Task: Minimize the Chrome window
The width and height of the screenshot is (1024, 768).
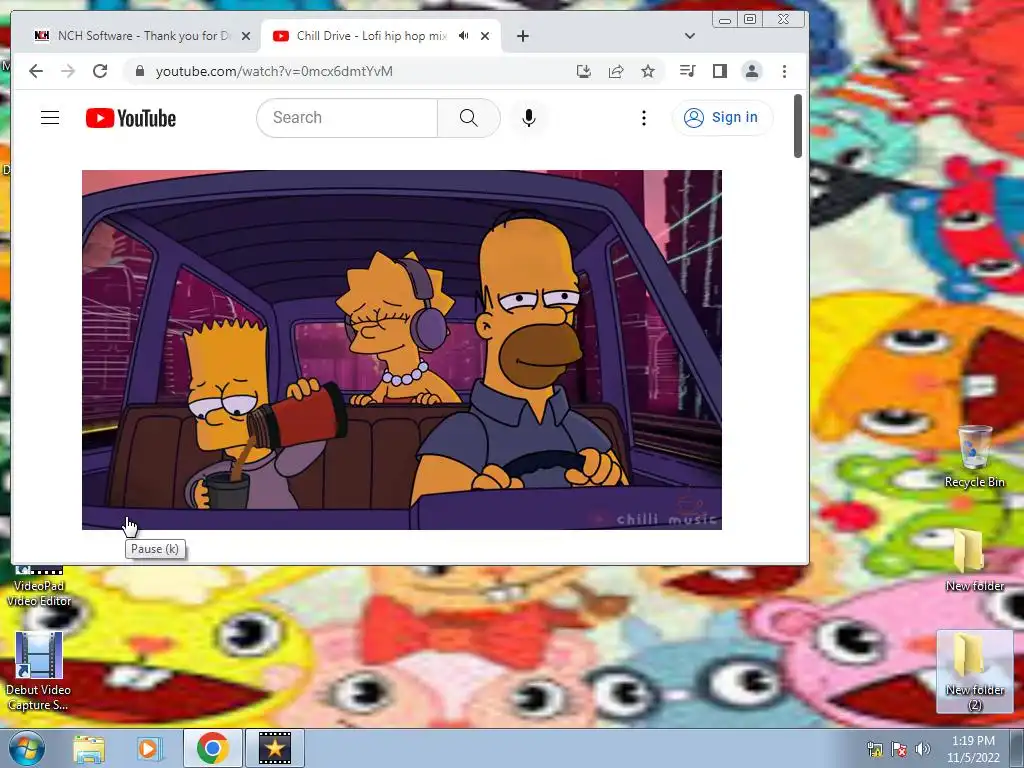Action: coord(724,20)
